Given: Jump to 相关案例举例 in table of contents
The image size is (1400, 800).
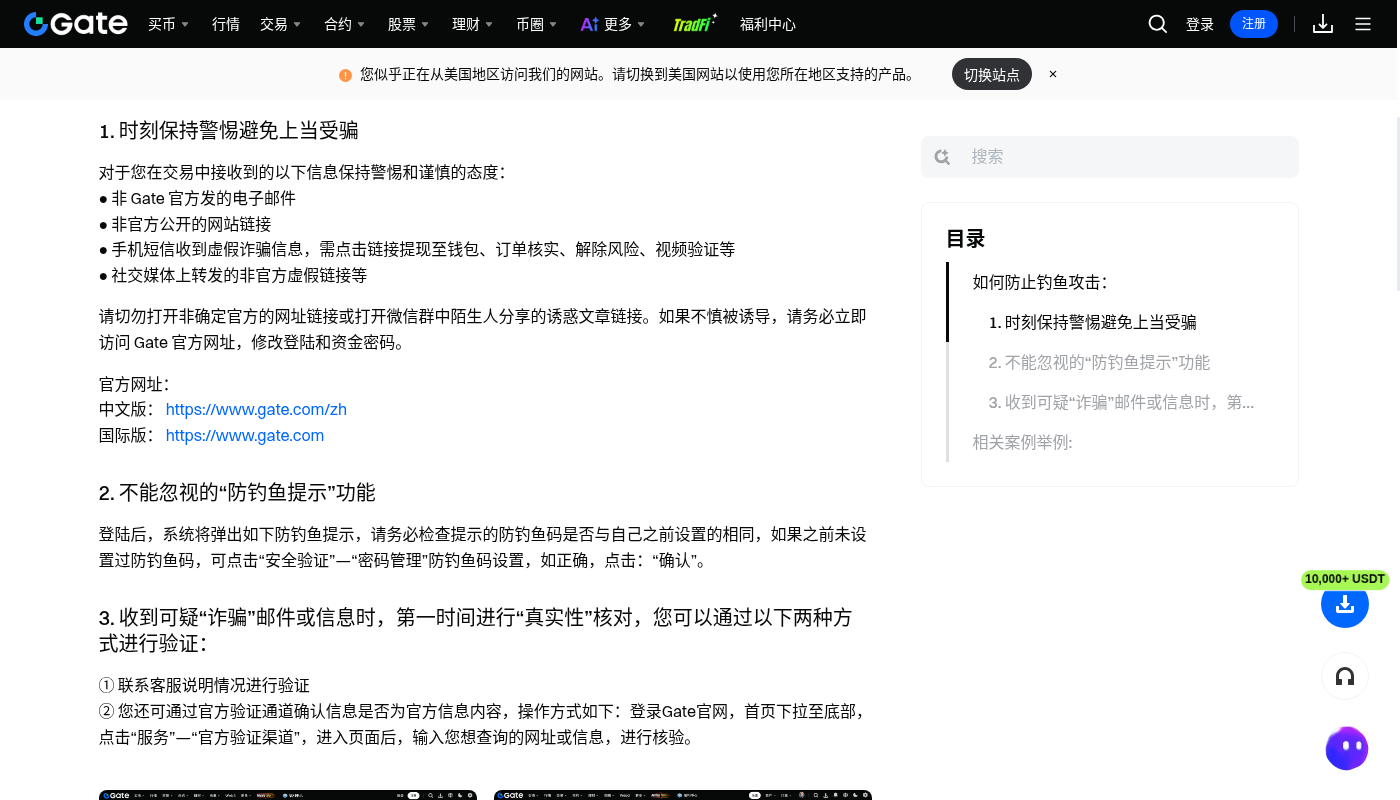Looking at the screenshot, I should (x=1023, y=443).
